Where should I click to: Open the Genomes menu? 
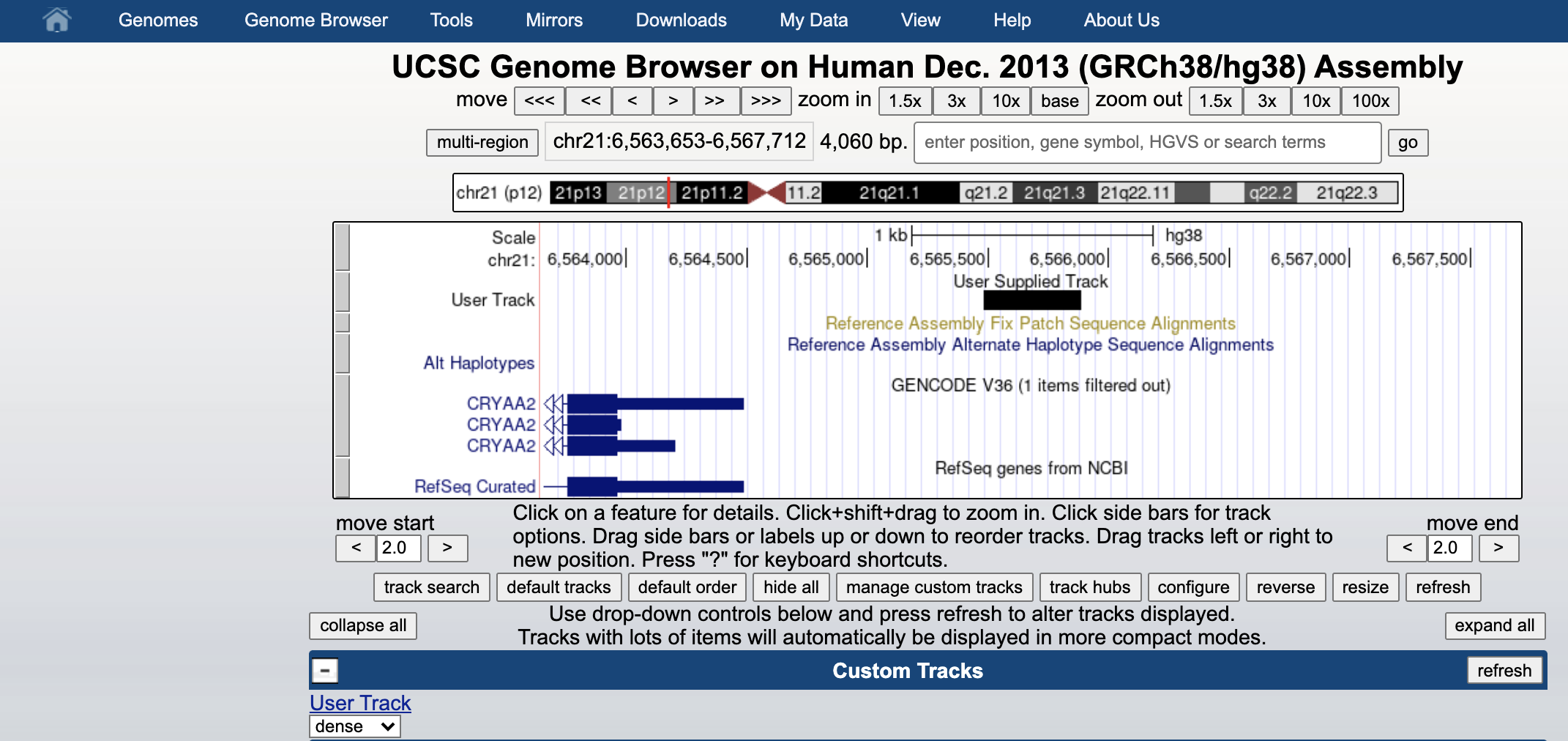(158, 21)
